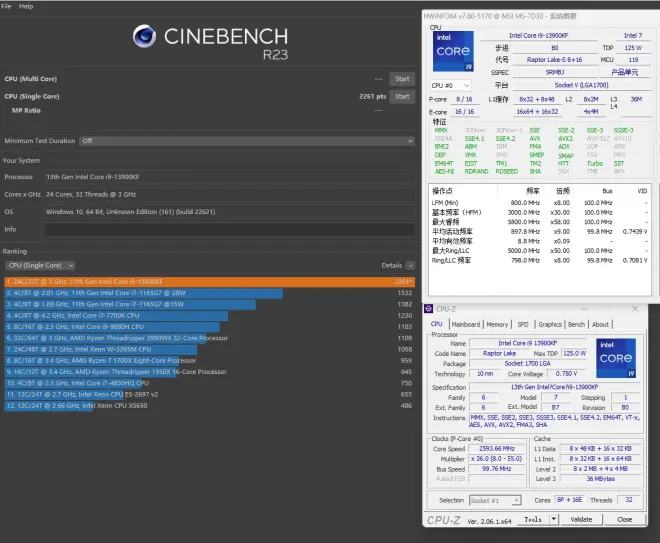The image size is (660, 543).
Task: Open the Help menu in Cinebench
Action: [26, 6]
